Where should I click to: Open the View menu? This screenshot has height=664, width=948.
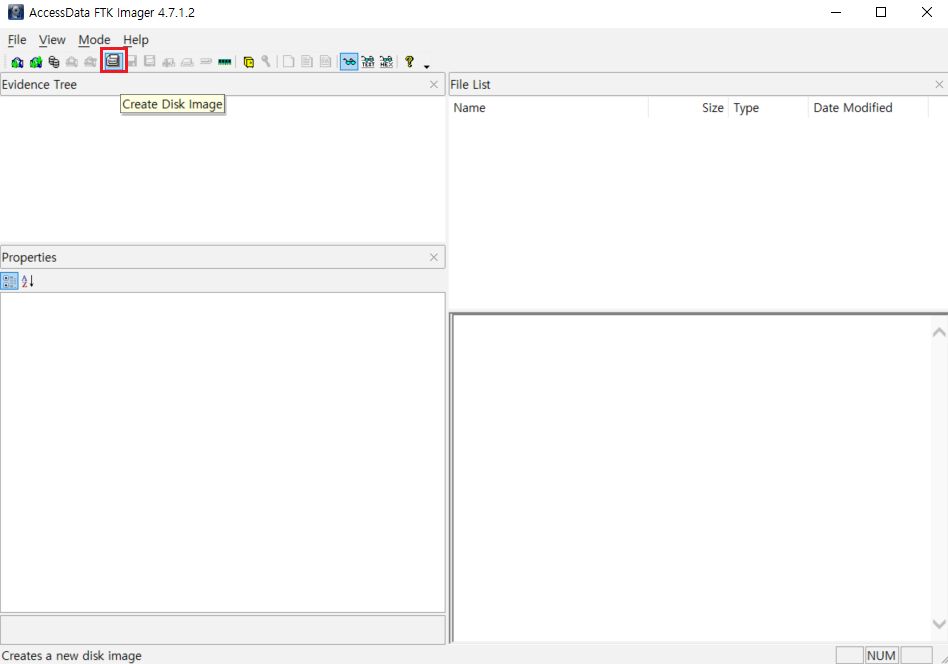point(52,40)
